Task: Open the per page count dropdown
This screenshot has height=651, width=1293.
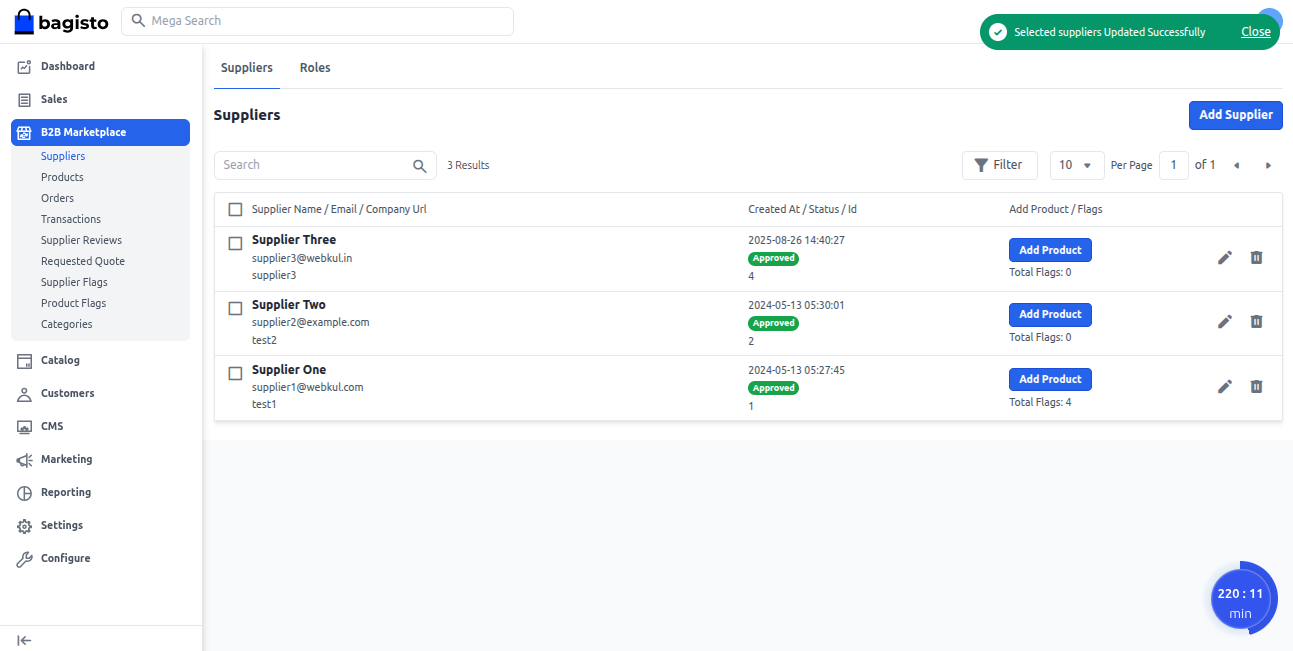Action: pyautogui.click(x=1076, y=165)
